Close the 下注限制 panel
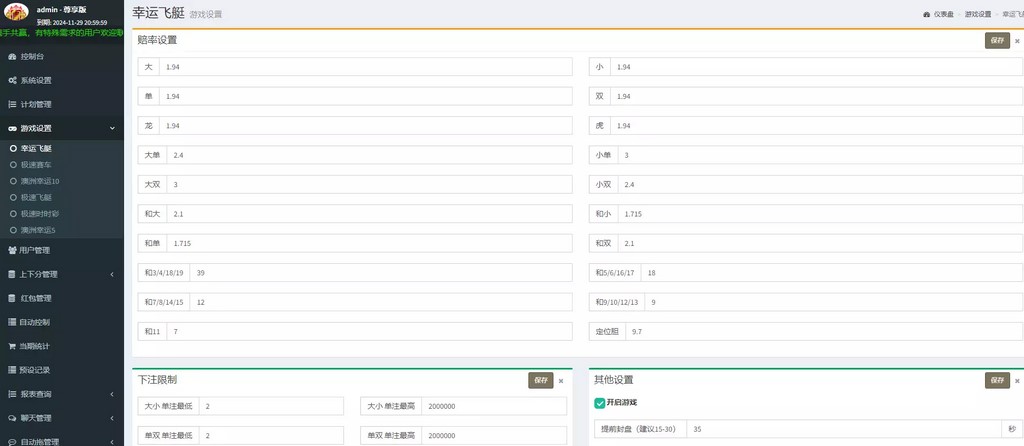The height and width of the screenshot is (446, 1024). 561,381
